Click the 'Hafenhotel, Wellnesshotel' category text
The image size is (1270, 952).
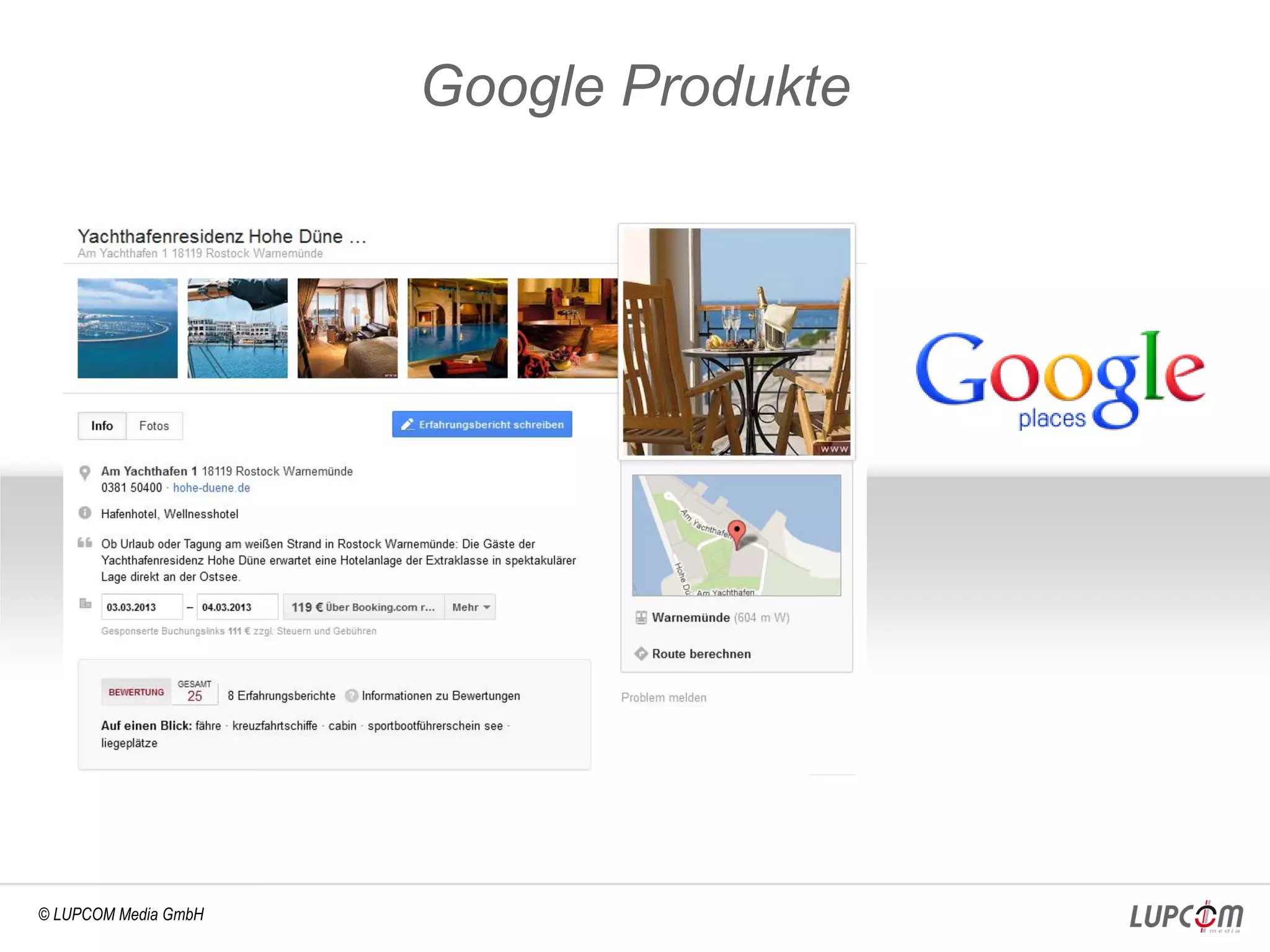170,514
